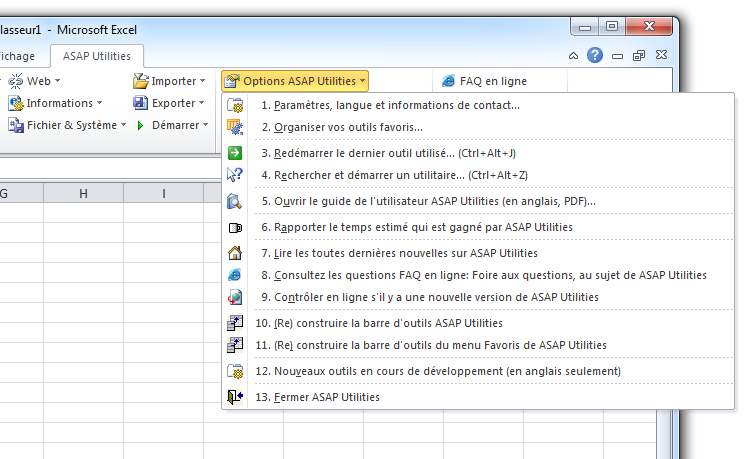Viewport: 750px width, 459px height.
Task: Open the Fichier & Système dropdown
Action: (123, 125)
